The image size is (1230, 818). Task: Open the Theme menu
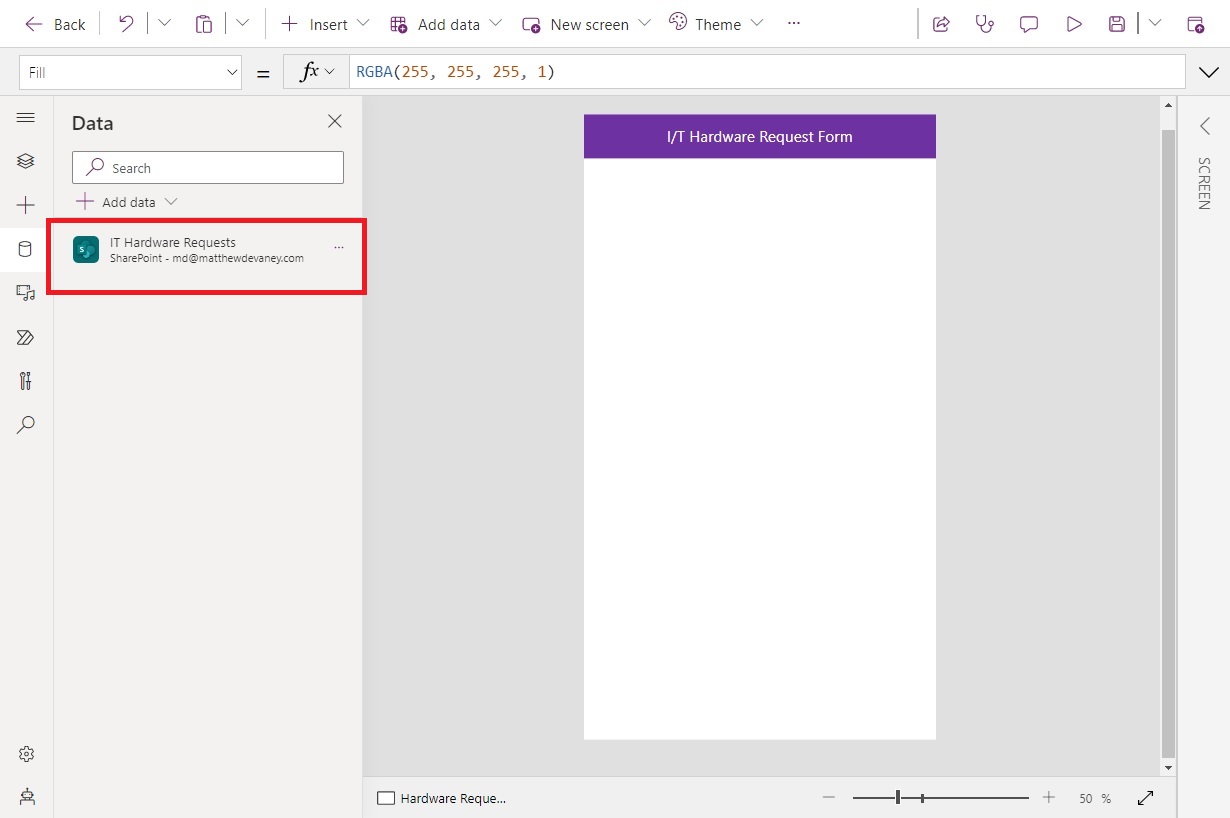(716, 23)
